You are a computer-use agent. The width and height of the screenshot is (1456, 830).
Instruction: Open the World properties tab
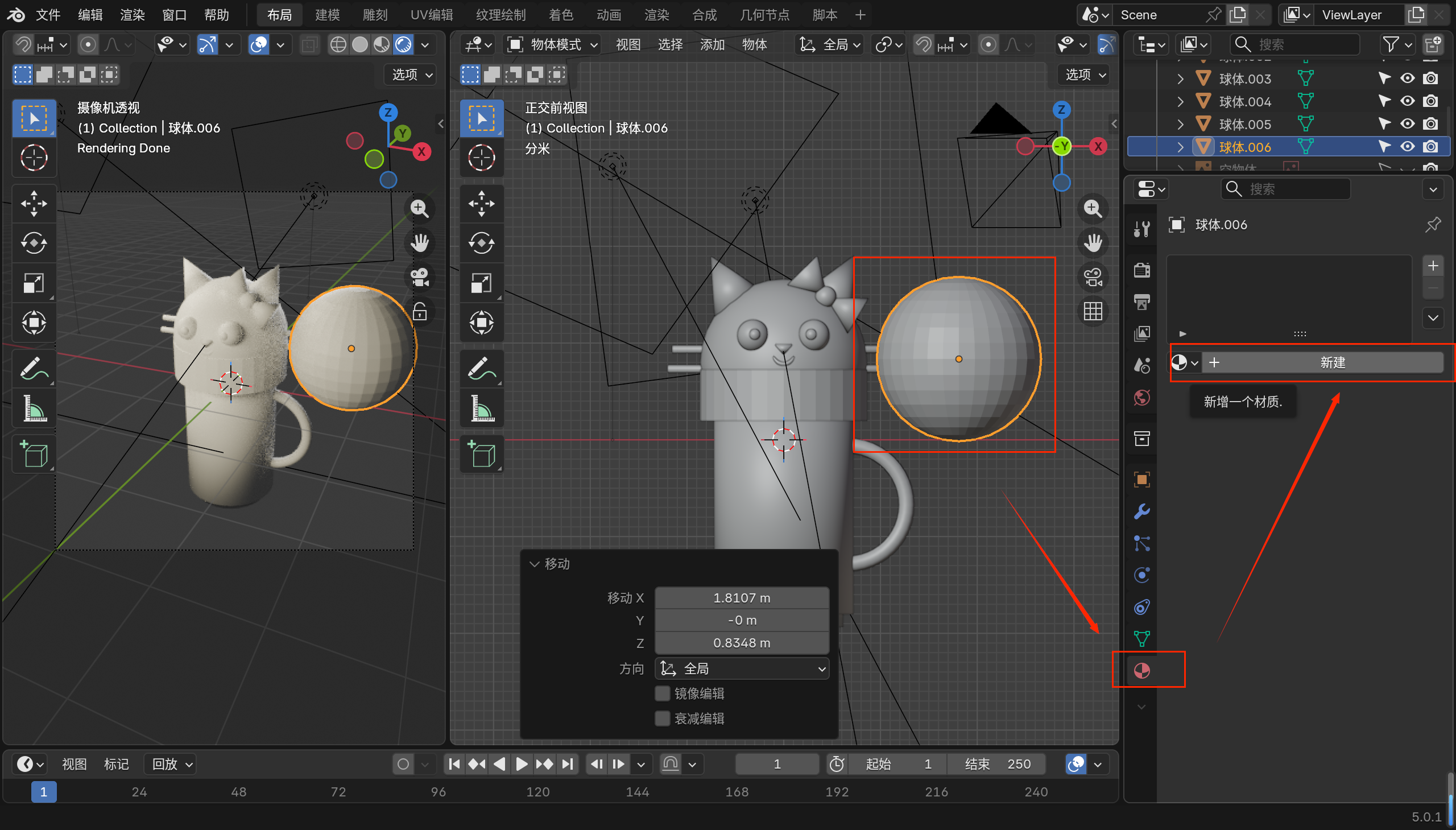(x=1141, y=397)
